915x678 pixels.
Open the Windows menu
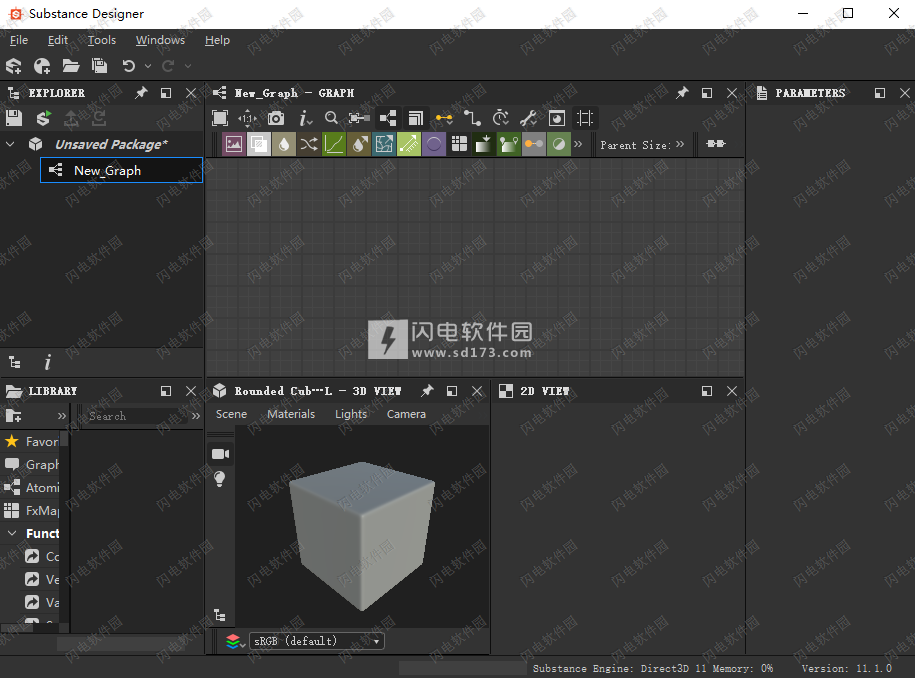[160, 40]
